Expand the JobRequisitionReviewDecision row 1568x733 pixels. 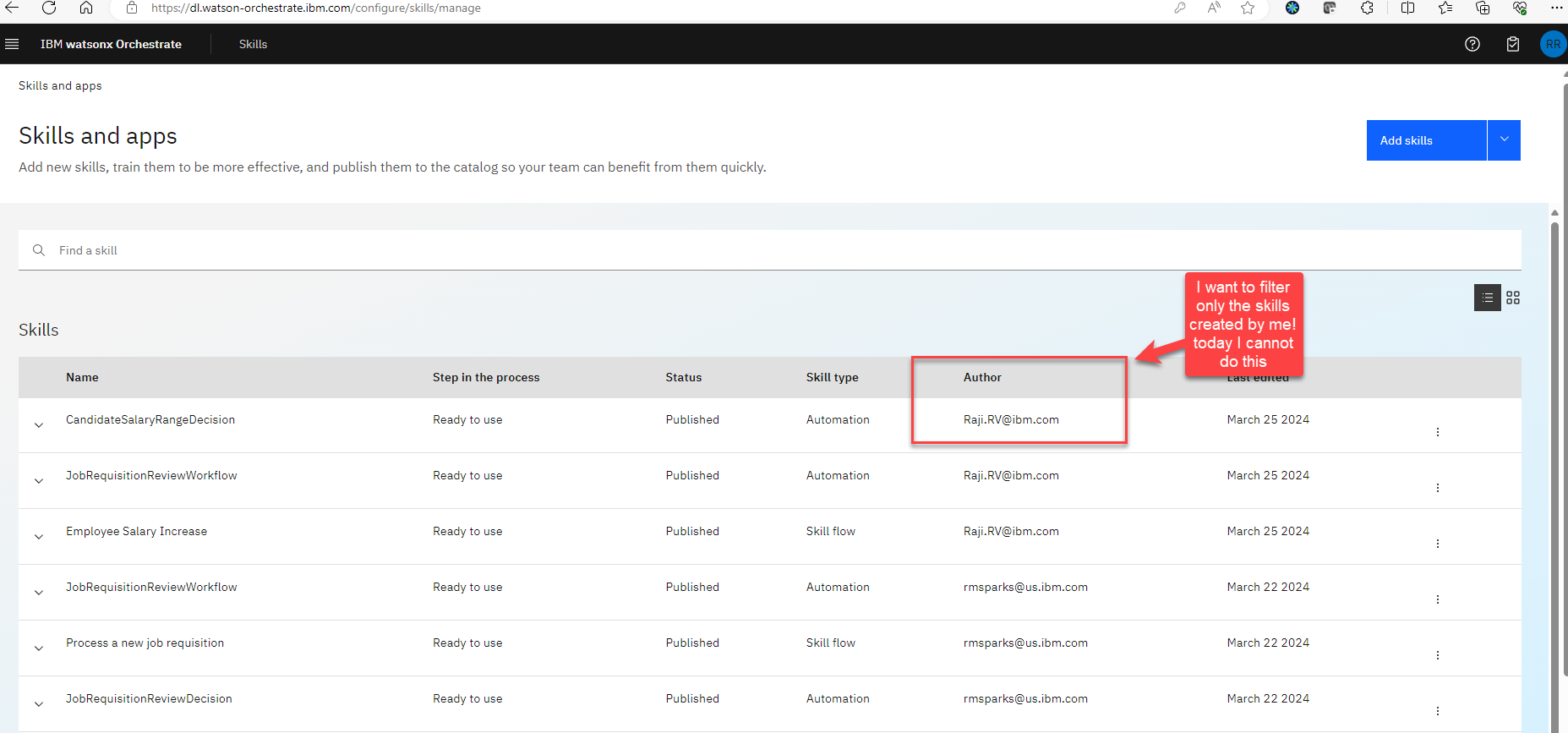(x=39, y=704)
